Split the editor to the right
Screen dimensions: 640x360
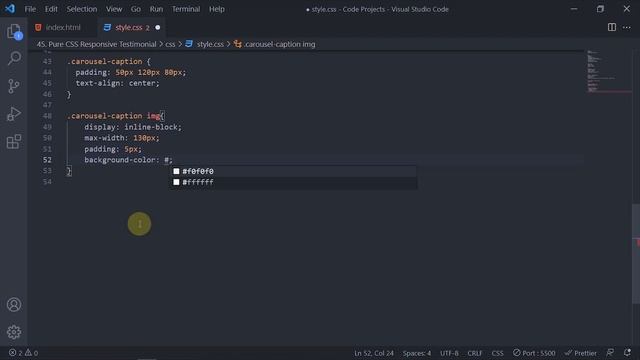pos(611,27)
